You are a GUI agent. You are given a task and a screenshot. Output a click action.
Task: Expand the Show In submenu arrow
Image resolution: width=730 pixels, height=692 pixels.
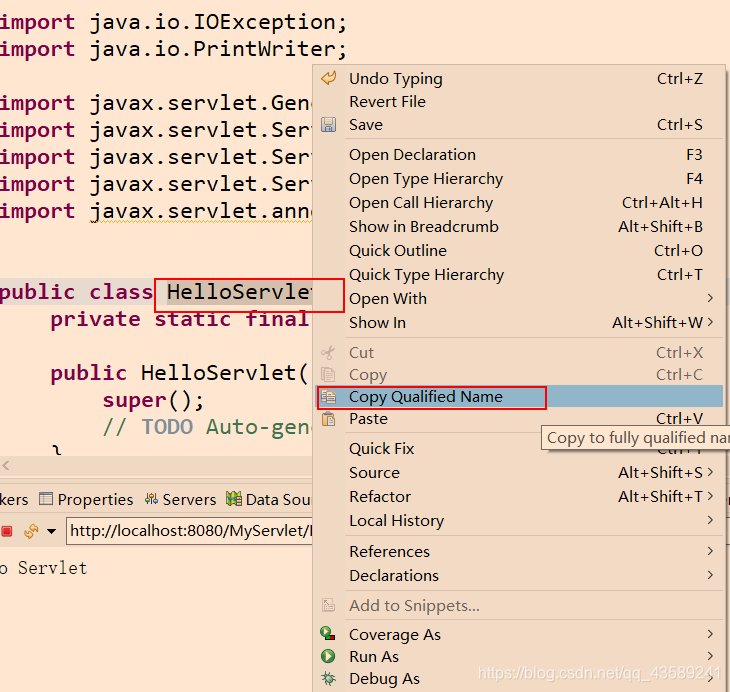pyautogui.click(x=710, y=322)
